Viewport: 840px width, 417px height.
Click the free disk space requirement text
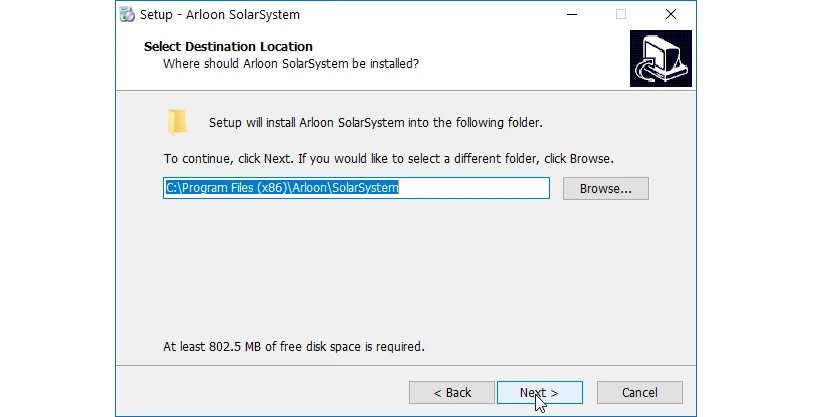pos(294,347)
